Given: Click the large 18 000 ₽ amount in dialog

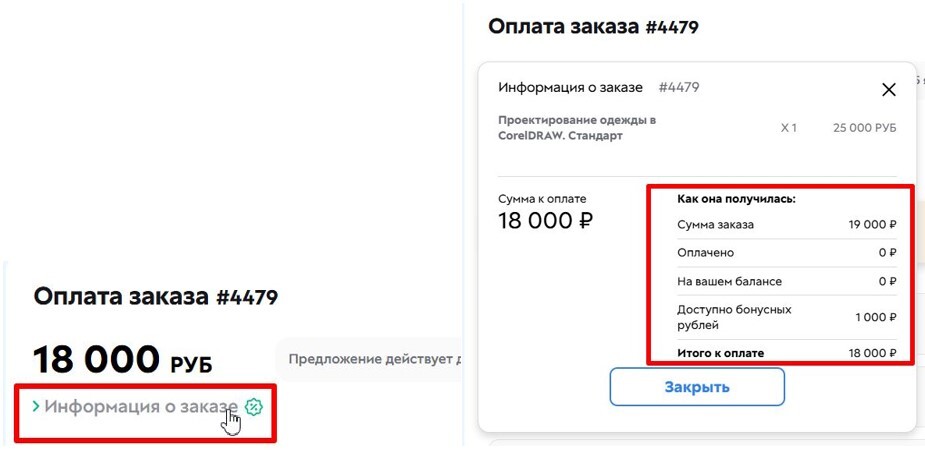Looking at the screenshot, I should 545,221.
